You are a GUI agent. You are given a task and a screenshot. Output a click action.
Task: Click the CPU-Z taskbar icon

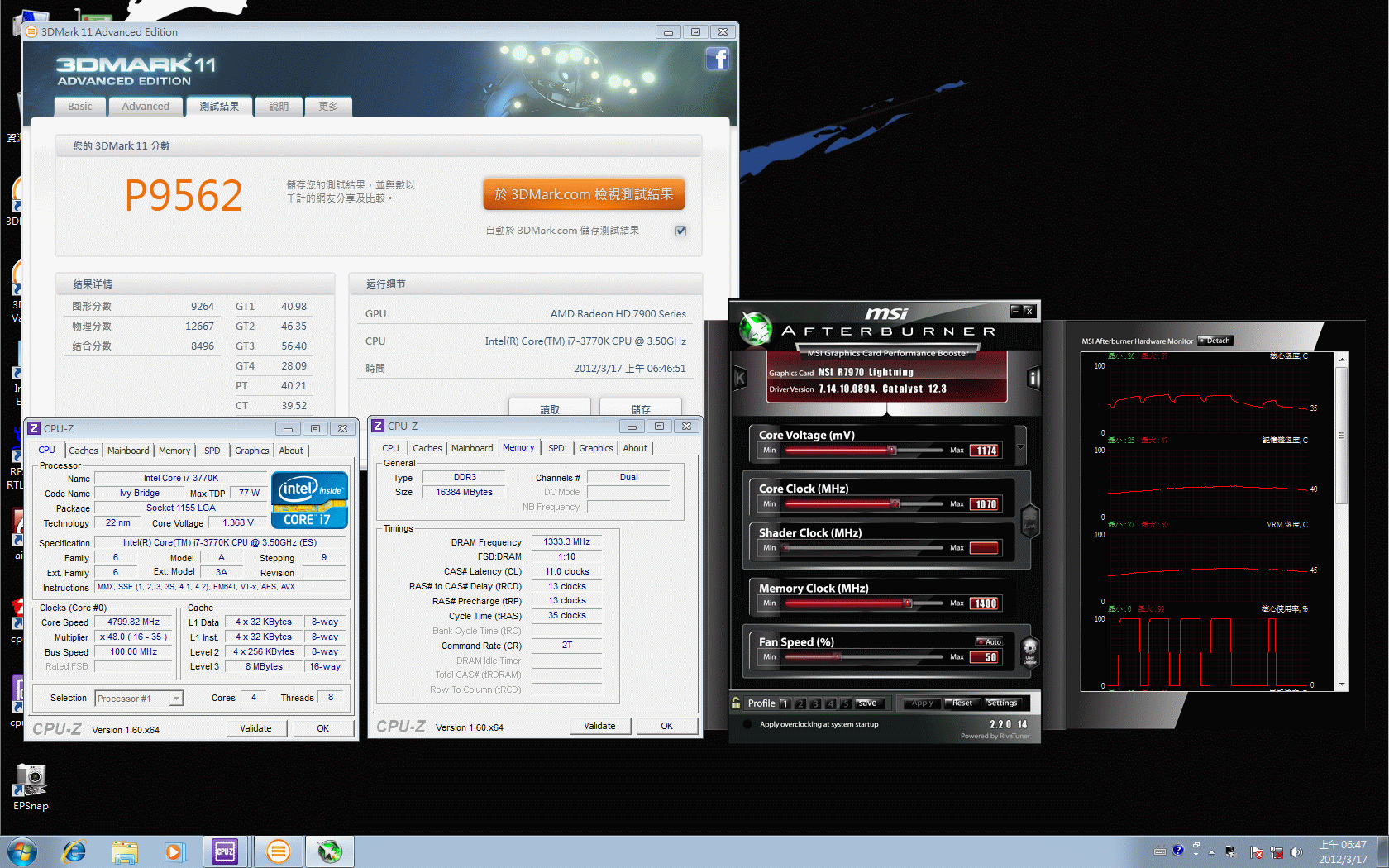coord(225,851)
